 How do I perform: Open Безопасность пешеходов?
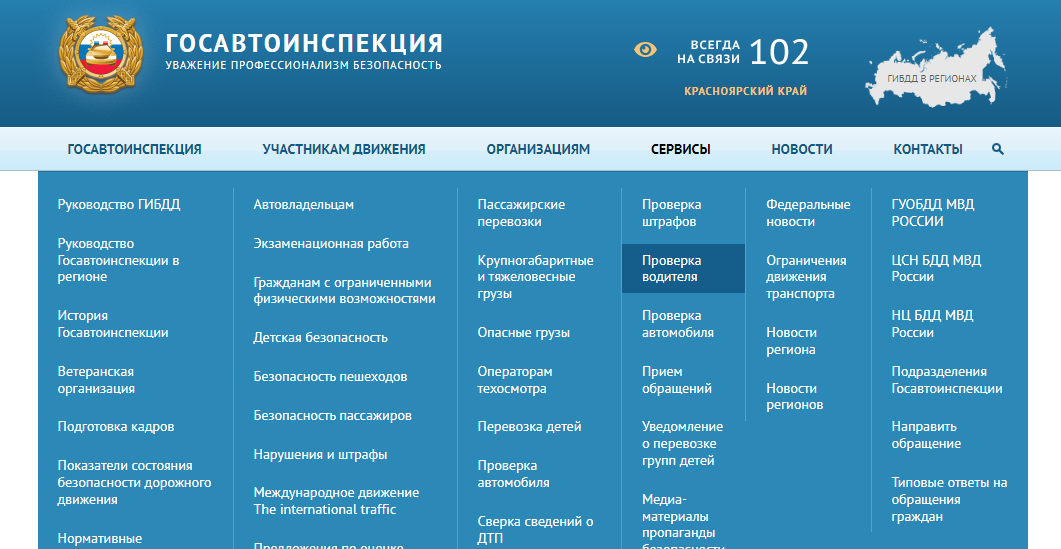tap(330, 377)
